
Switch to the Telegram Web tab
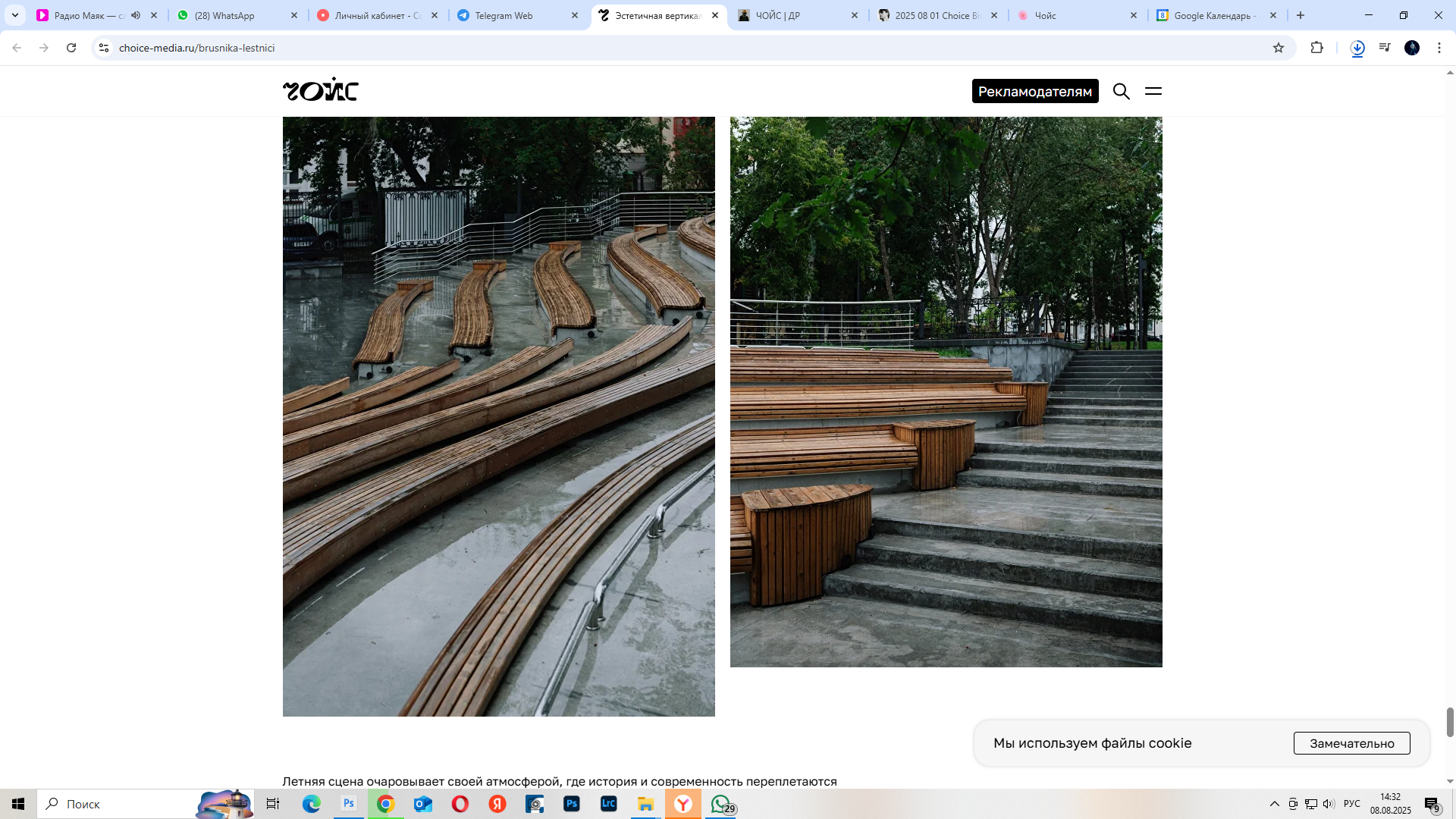pyautogui.click(x=504, y=15)
